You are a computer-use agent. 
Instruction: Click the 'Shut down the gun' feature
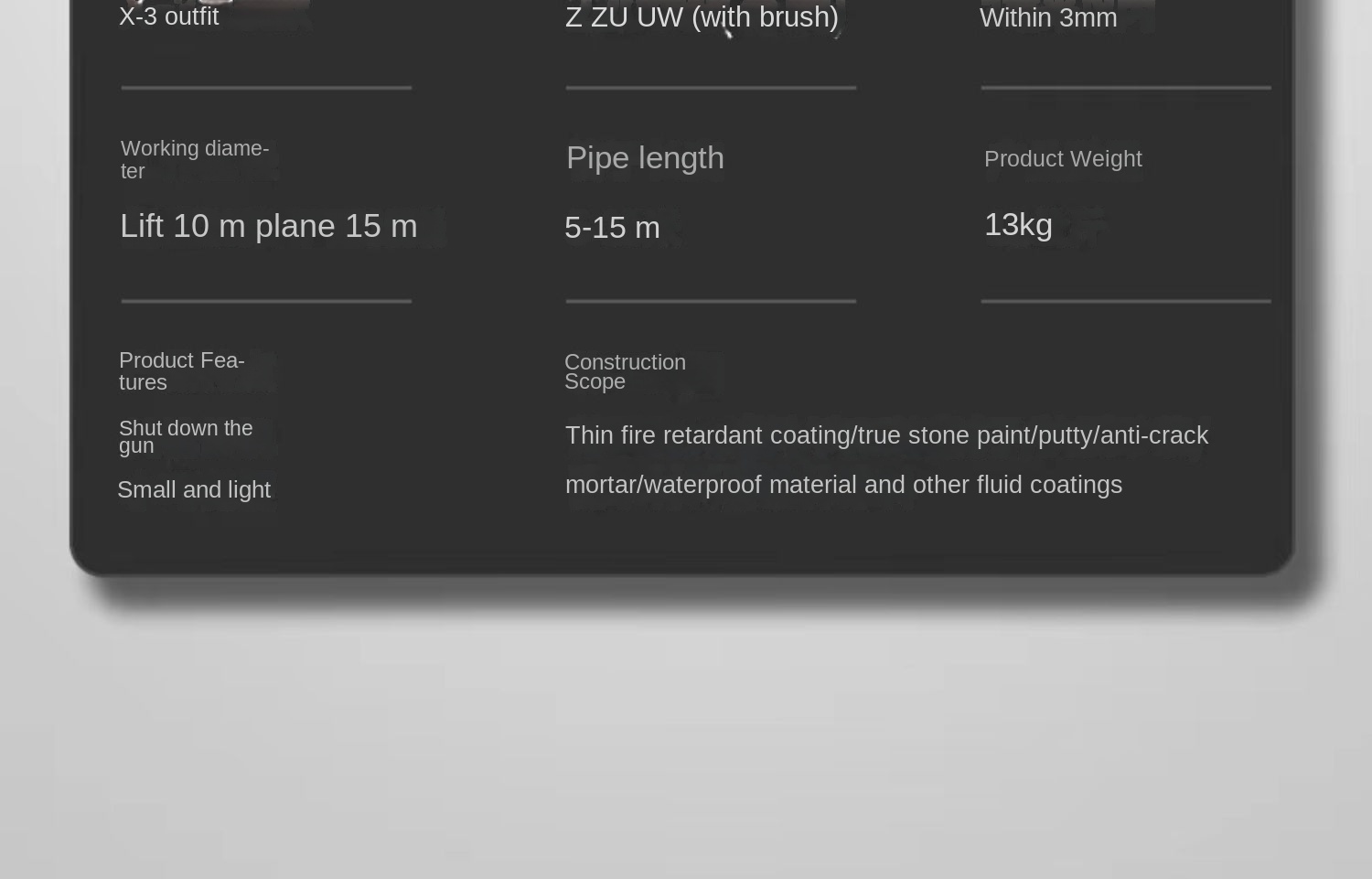[x=186, y=436]
